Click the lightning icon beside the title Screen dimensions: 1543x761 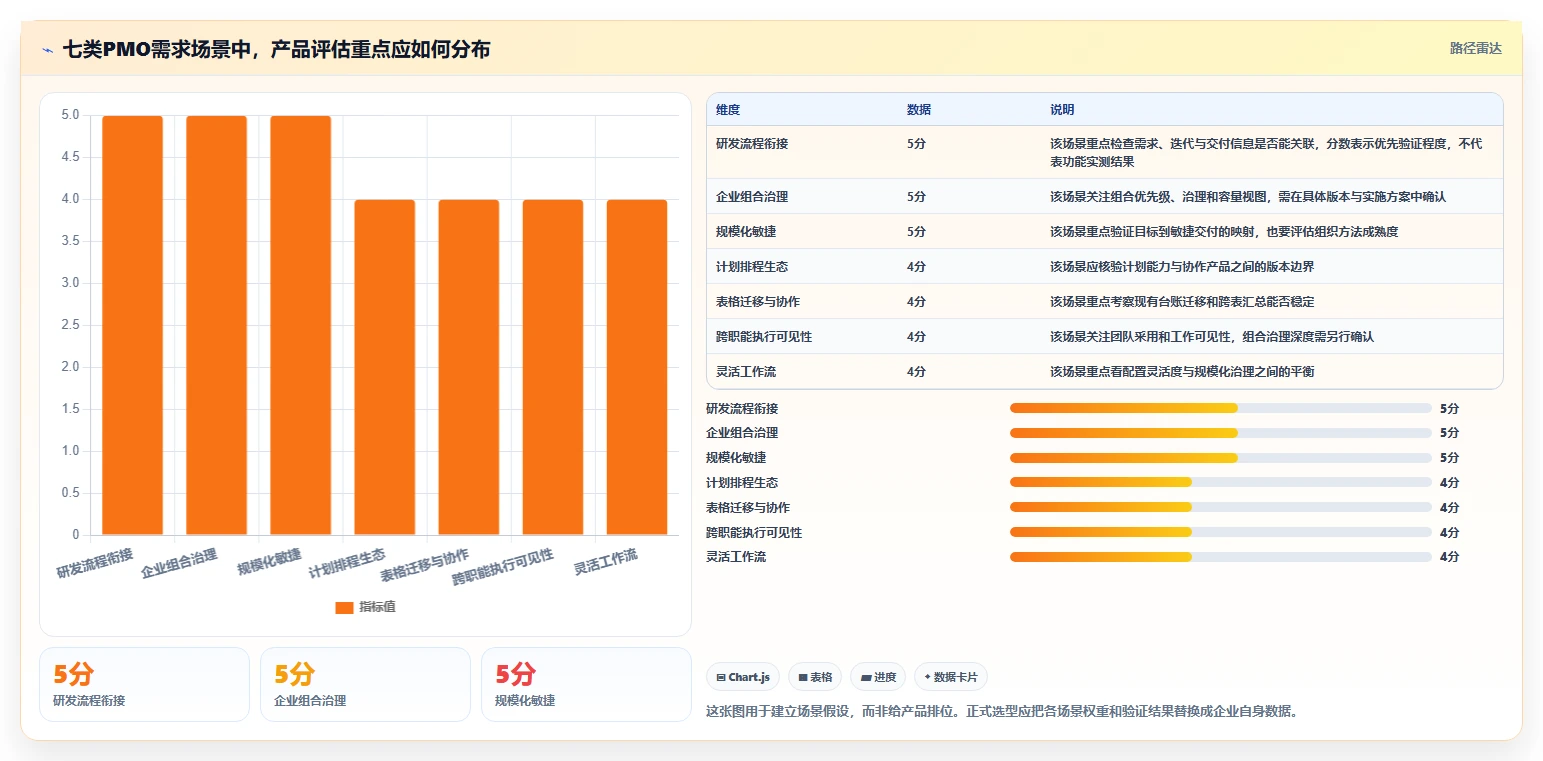click(47, 50)
